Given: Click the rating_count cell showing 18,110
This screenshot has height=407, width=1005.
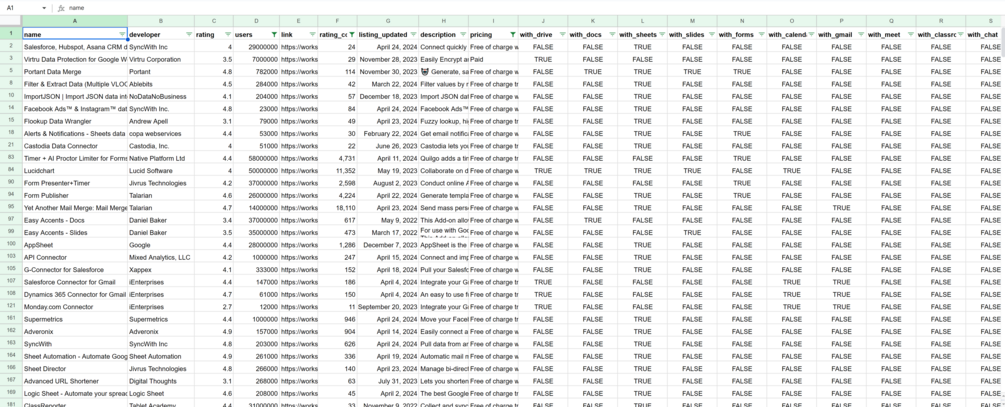Looking at the screenshot, I should [x=338, y=208].
